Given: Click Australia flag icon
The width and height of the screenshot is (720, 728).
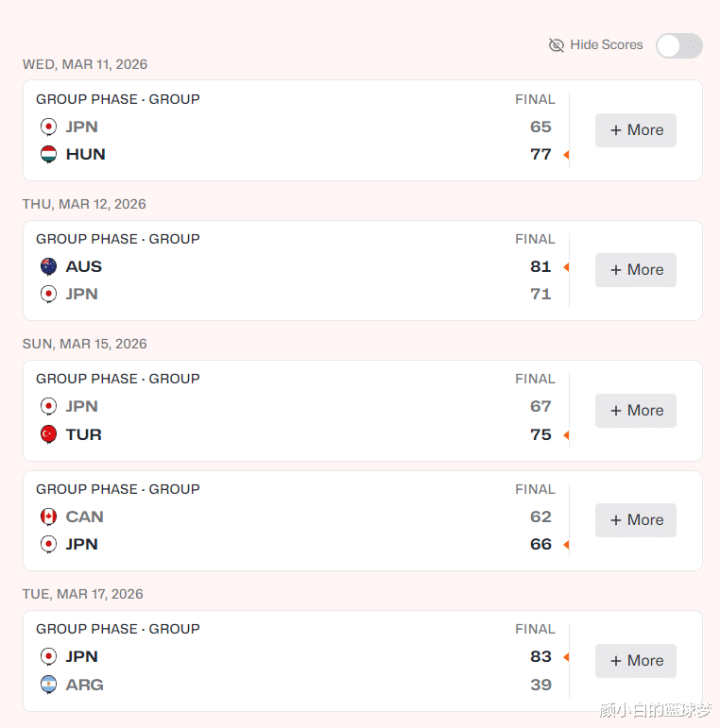Looking at the screenshot, I should coord(48,266).
